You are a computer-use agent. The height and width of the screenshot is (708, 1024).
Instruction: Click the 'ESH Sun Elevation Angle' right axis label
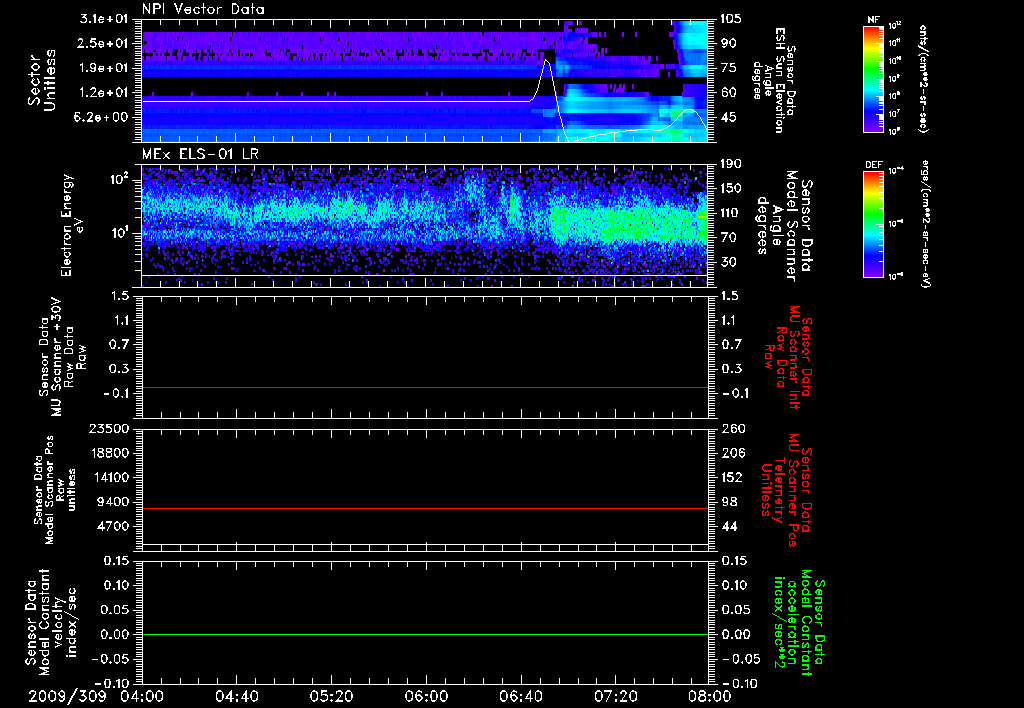coord(775,80)
